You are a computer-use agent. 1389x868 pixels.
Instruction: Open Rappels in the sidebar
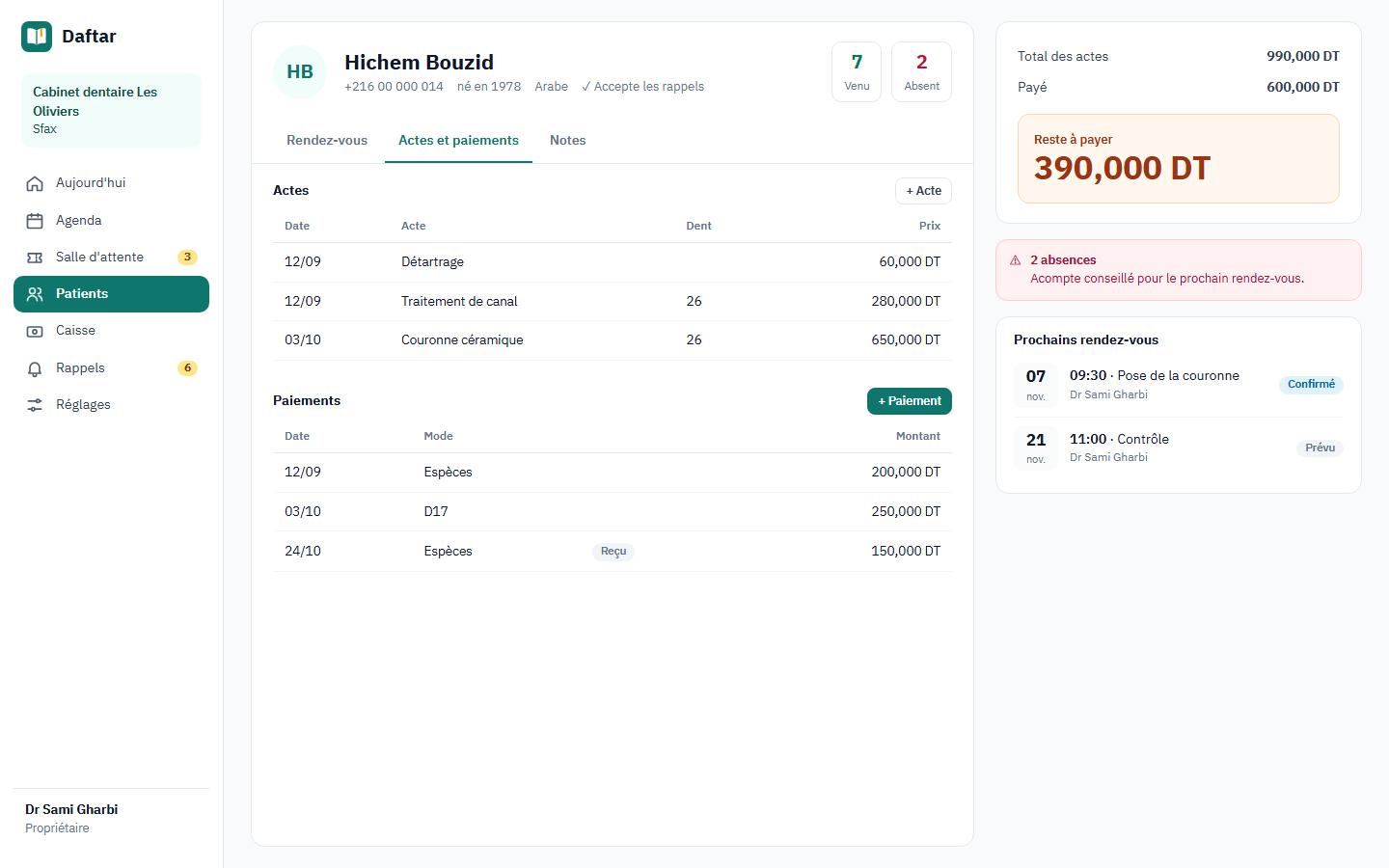point(111,368)
